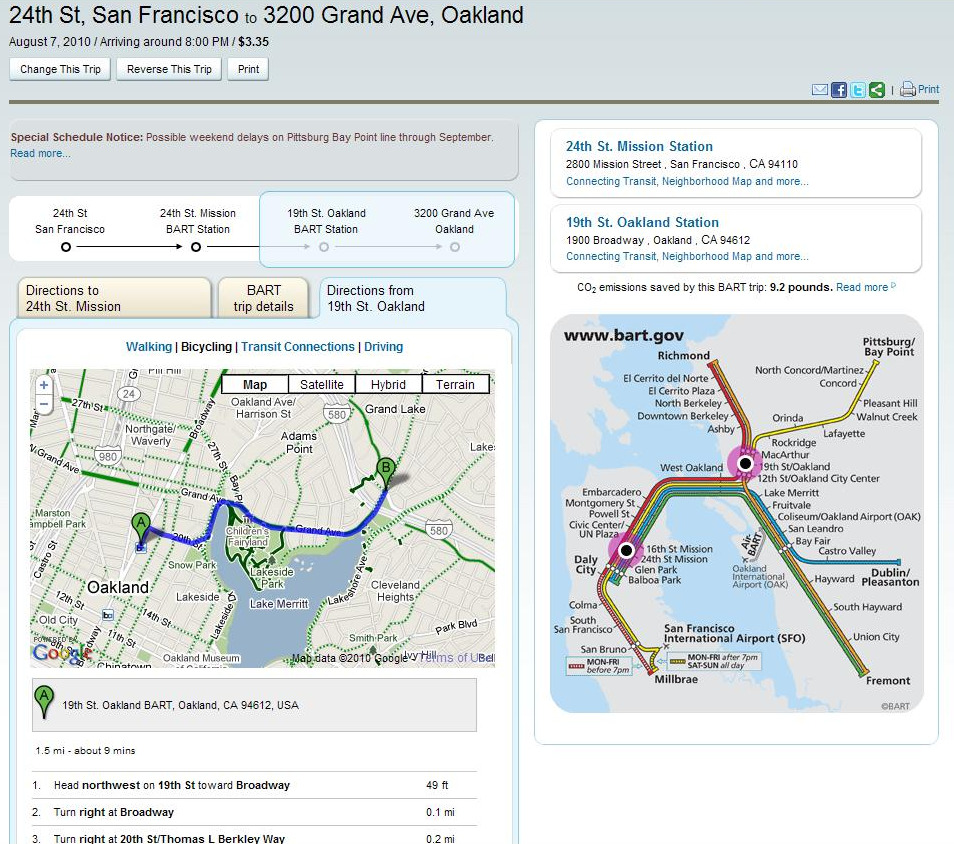Switch map to Hybrid view
Viewport: 954px width, 844px height.
[388, 385]
